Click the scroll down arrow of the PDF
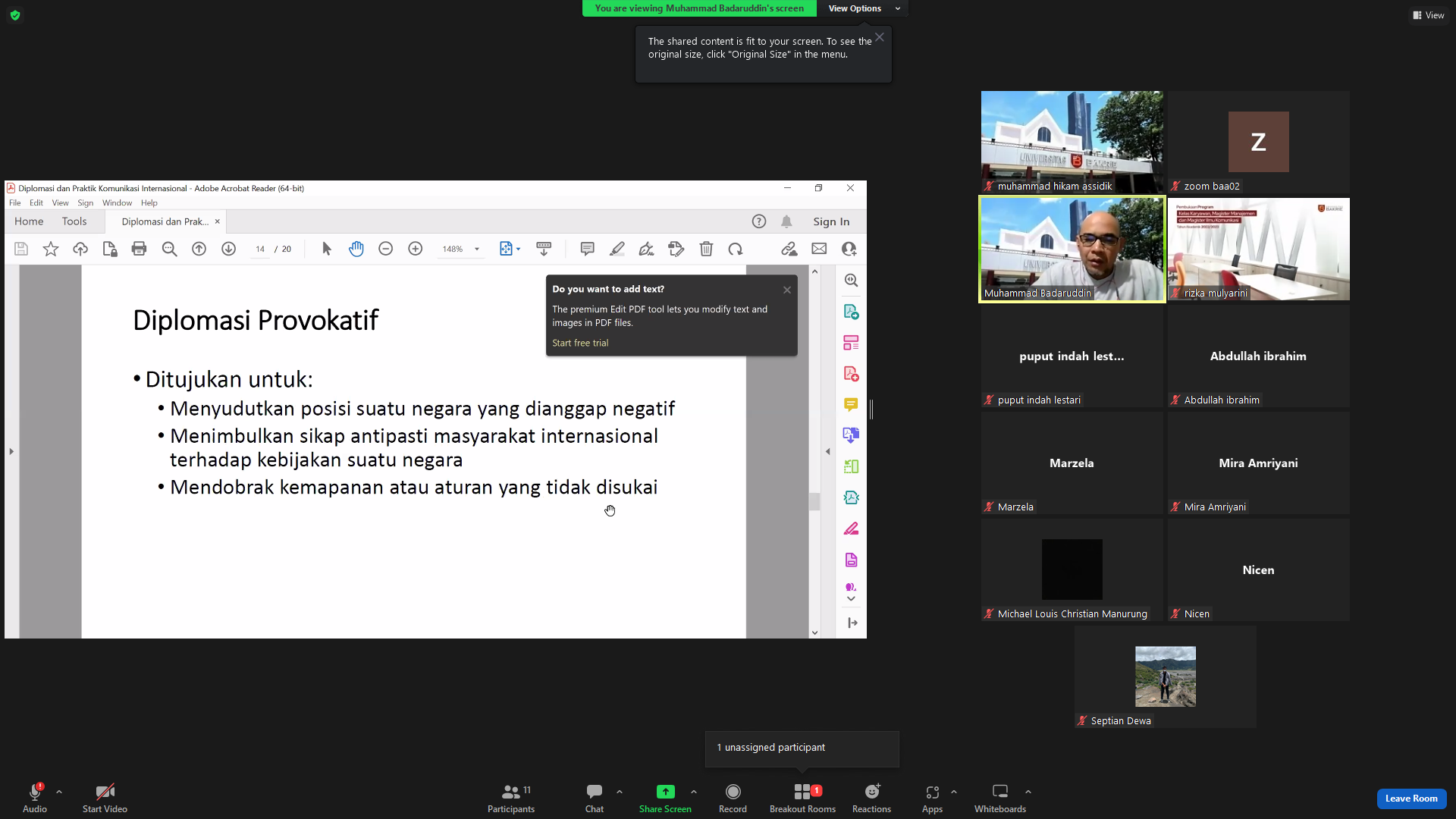Image resolution: width=1456 pixels, height=819 pixels. point(814,632)
